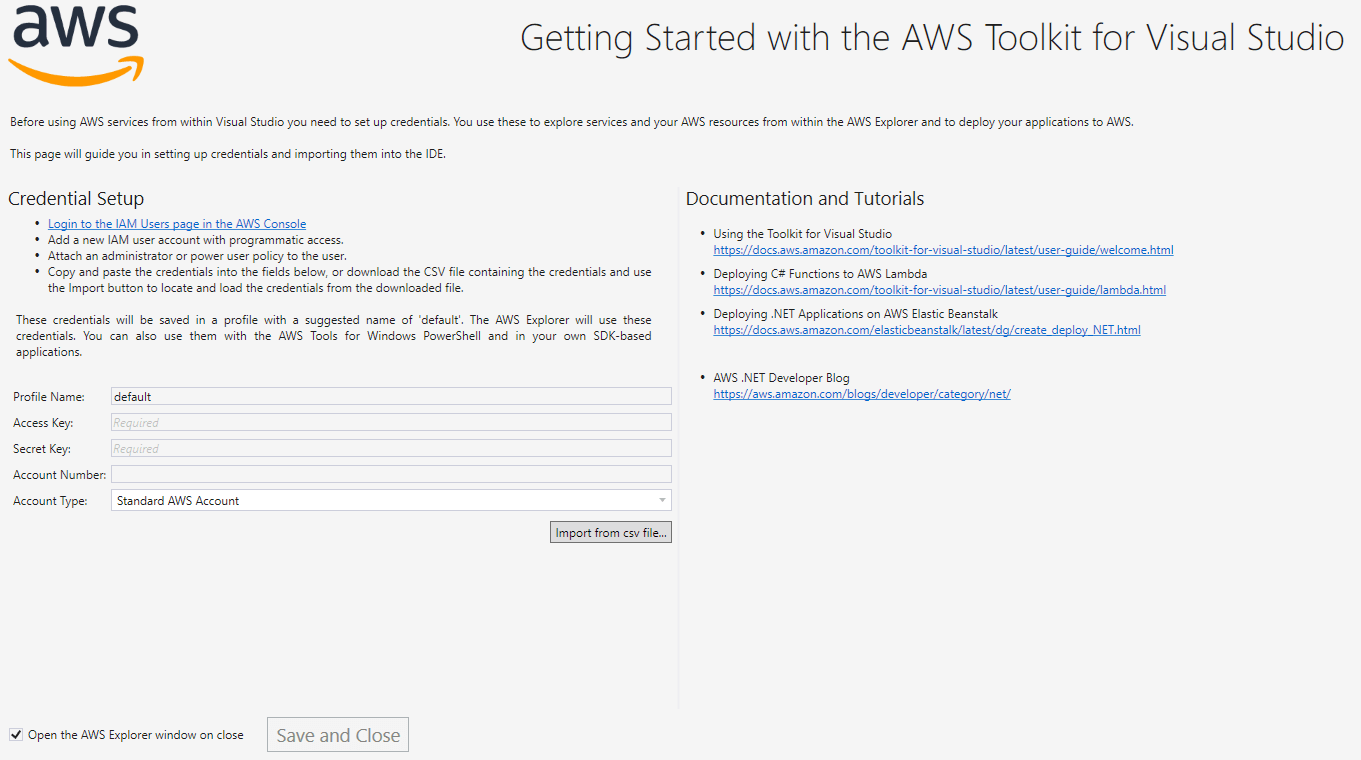This screenshot has width=1361, height=760.
Task: Open the AWS .NET Developer Blog link
Action: coord(862,394)
